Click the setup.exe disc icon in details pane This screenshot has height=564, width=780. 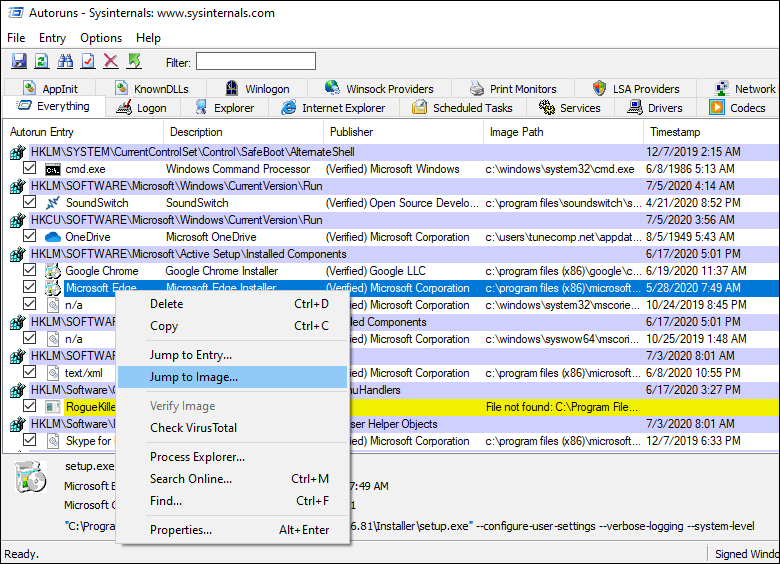coord(31,476)
